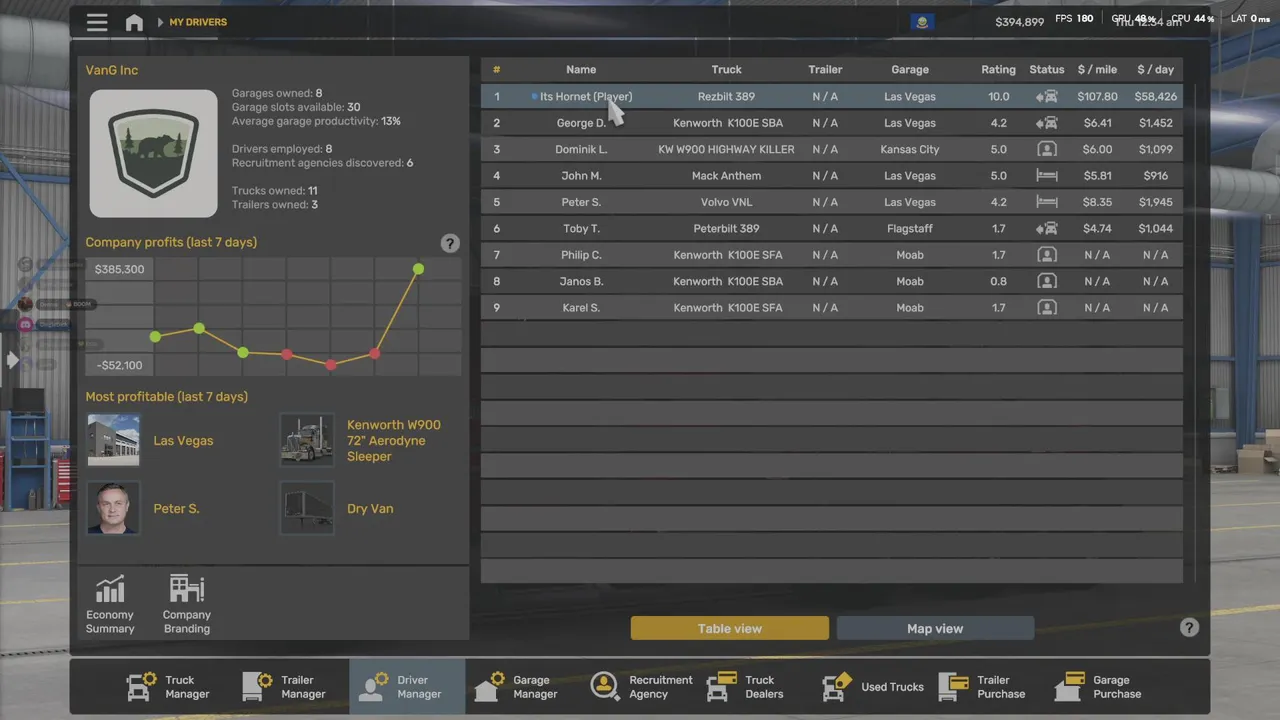Click the Las Vegas most profitable label
Viewport: 1280px width, 720px height.
pyautogui.click(x=183, y=440)
